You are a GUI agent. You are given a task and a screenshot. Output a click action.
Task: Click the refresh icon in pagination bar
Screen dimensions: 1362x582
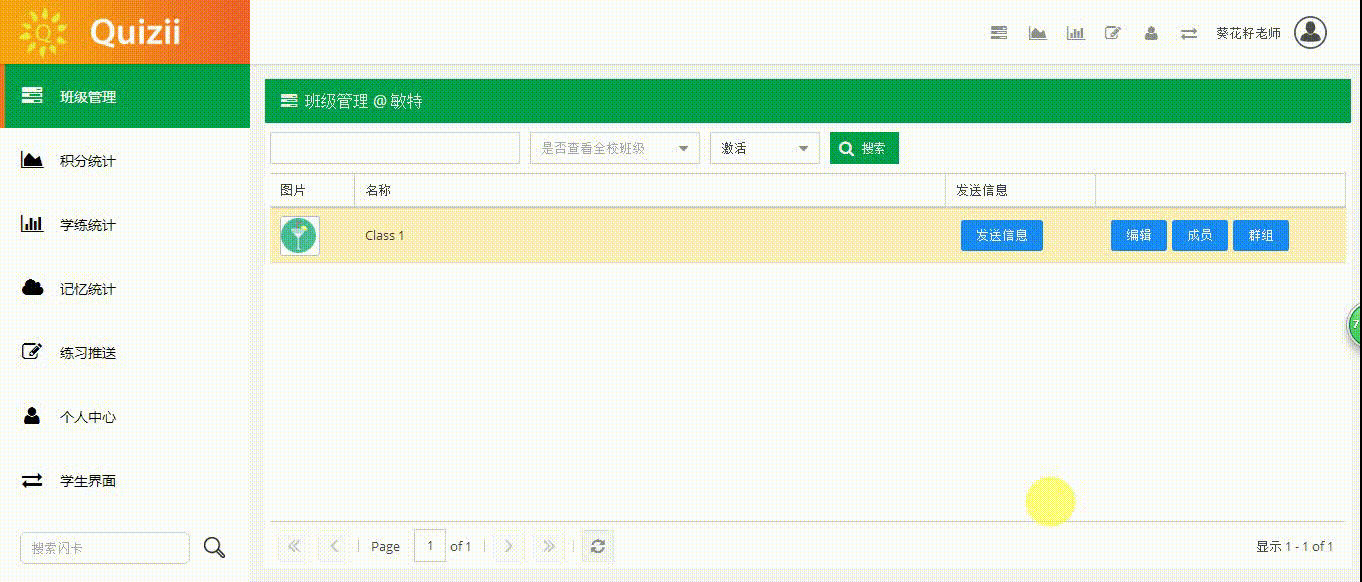[598, 546]
